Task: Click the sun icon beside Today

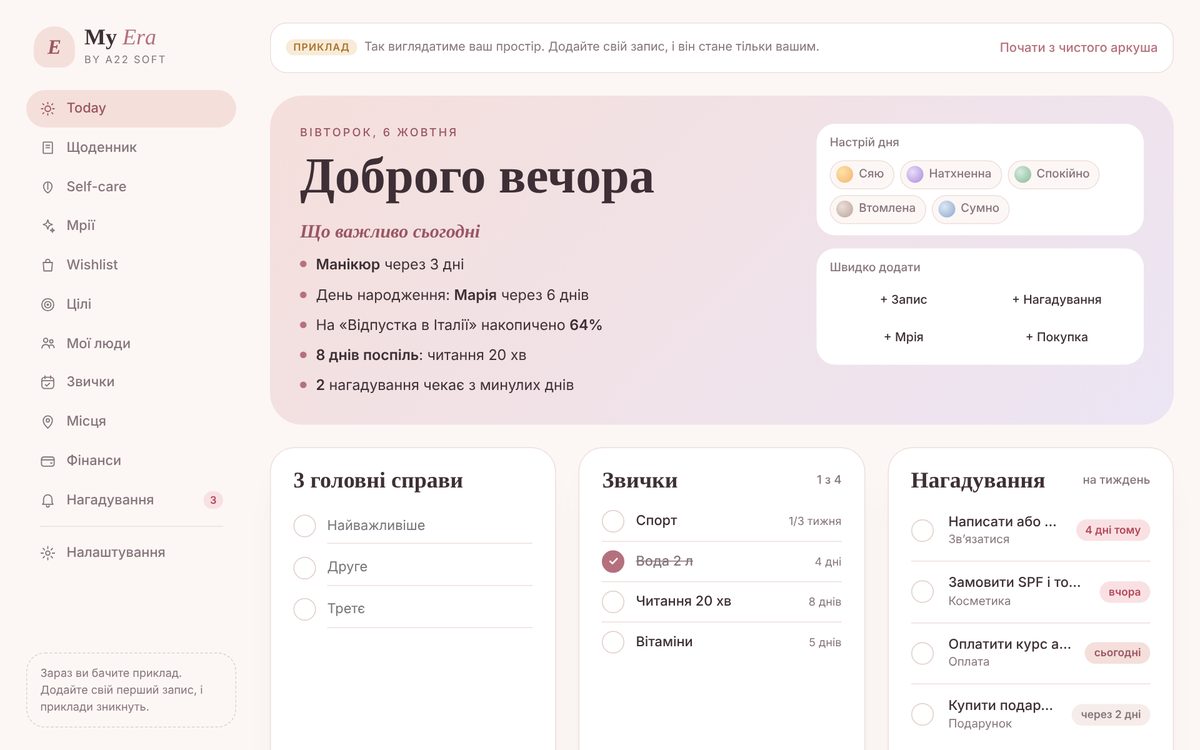Action: [x=48, y=108]
